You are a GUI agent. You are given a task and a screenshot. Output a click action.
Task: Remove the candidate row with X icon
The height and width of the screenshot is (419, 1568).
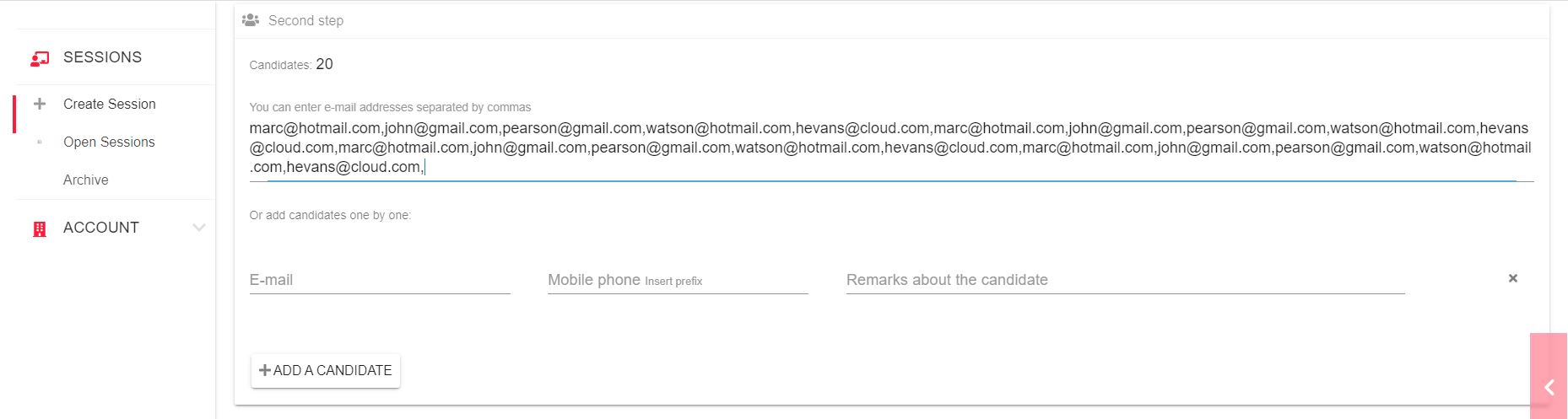click(x=1512, y=278)
